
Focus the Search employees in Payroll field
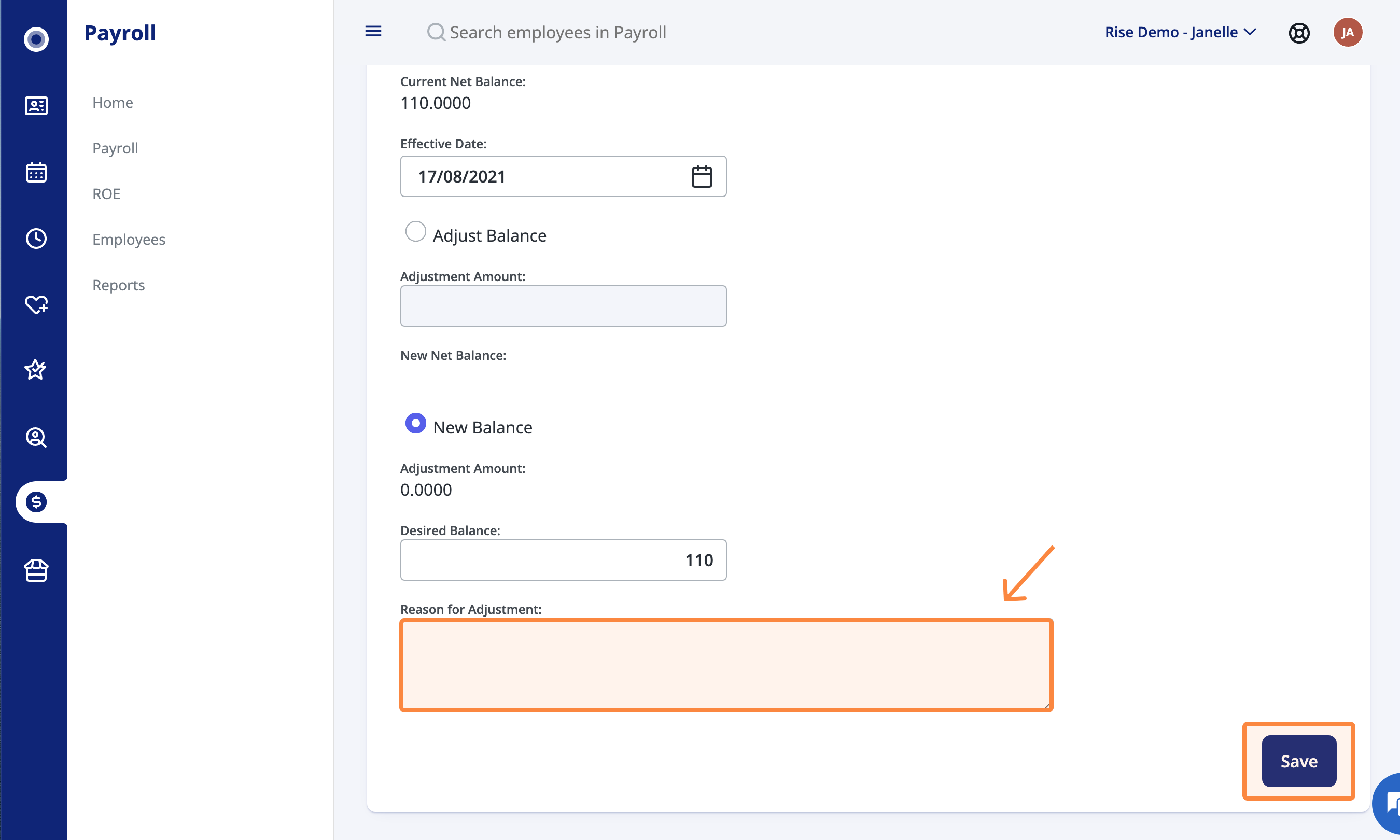(x=557, y=32)
